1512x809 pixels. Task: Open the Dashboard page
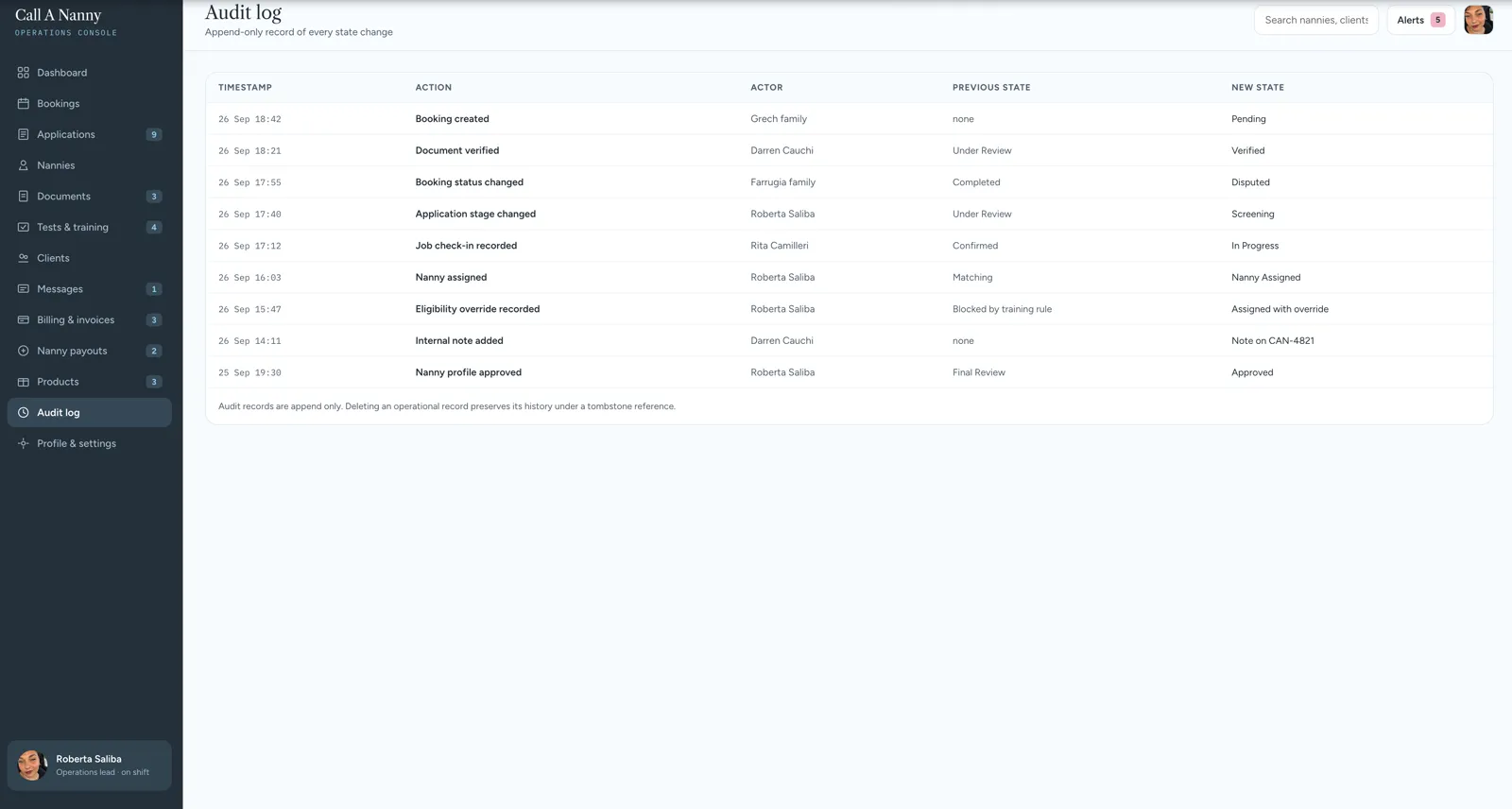pyautogui.click(x=90, y=73)
